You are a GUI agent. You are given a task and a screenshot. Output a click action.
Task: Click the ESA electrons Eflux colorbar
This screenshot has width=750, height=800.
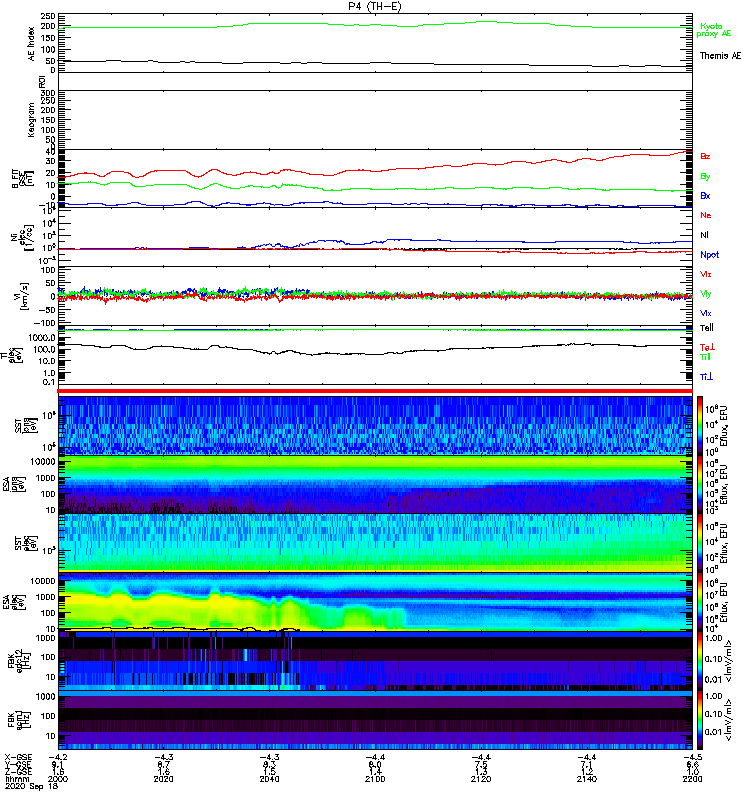(700, 602)
